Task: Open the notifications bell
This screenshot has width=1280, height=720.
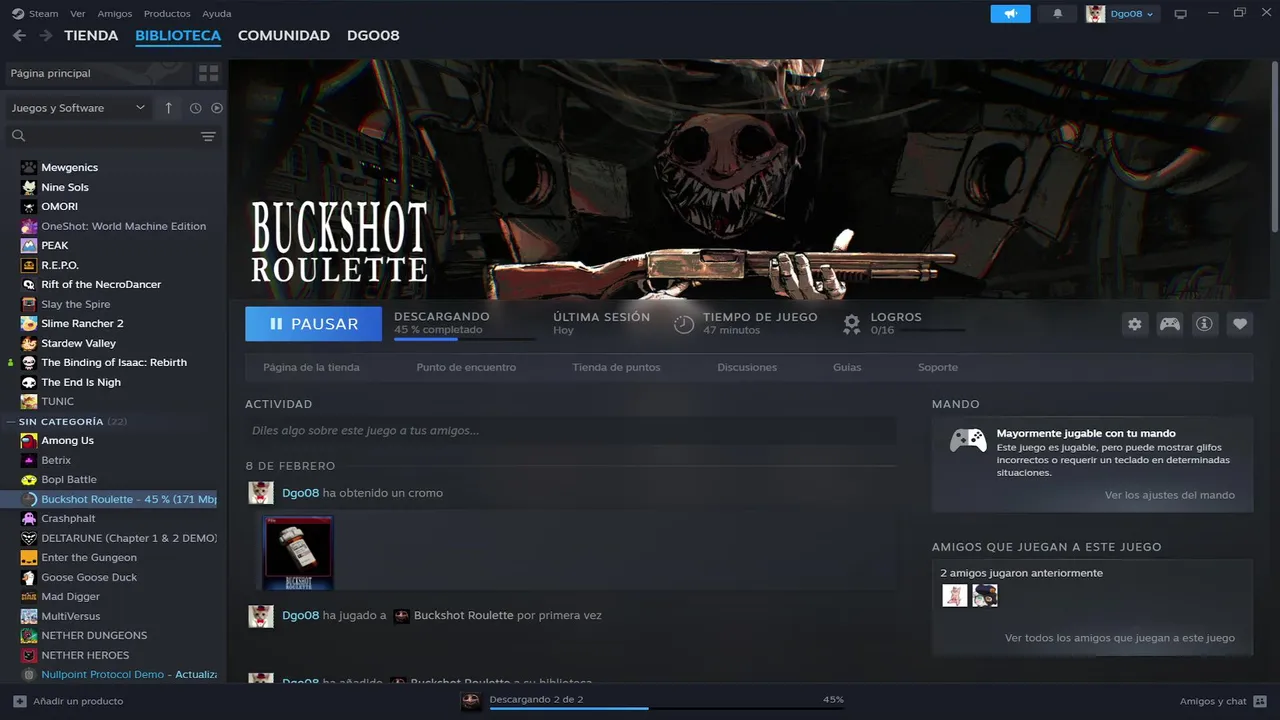Action: 1058,14
